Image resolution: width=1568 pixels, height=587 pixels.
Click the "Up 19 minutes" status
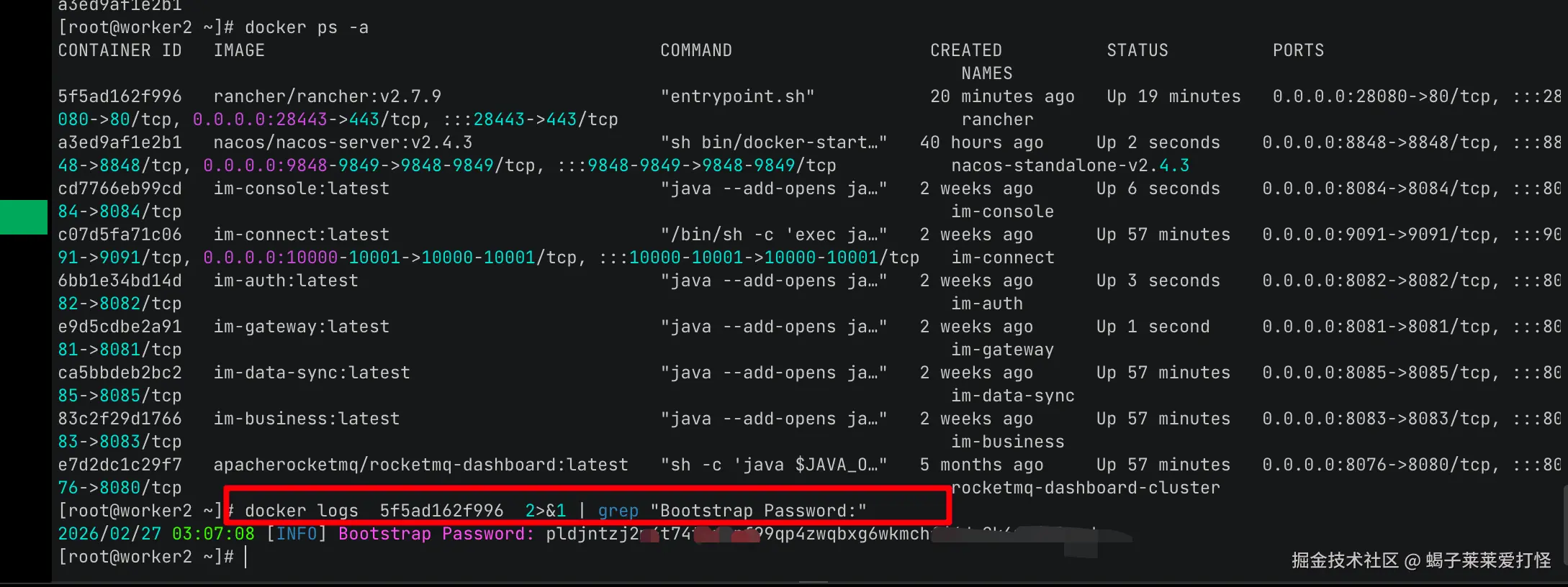(1174, 96)
